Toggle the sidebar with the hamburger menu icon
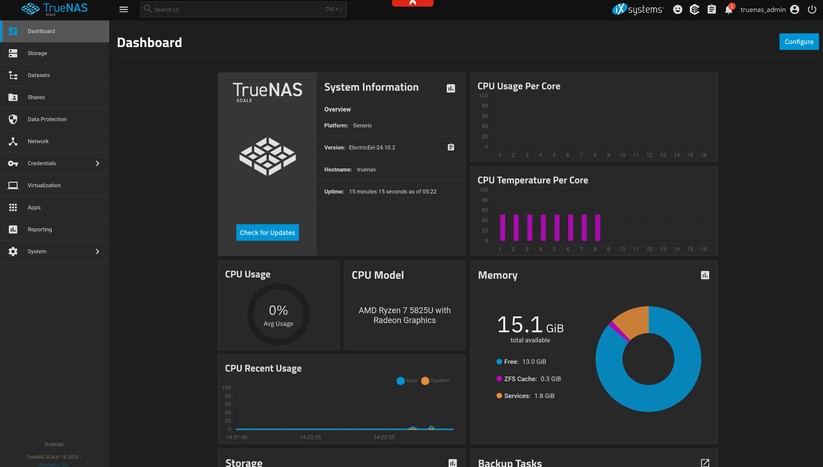The height and width of the screenshot is (467, 823). point(123,9)
